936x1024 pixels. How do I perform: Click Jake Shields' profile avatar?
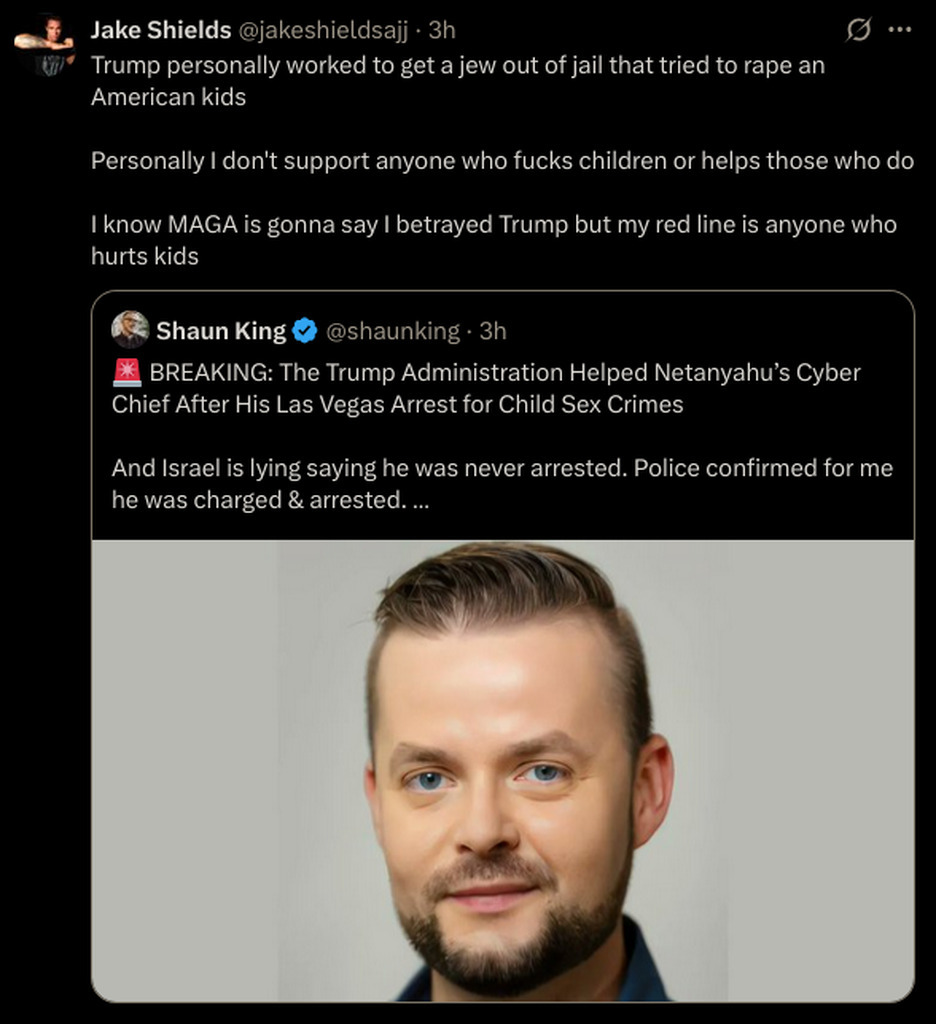(x=44, y=44)
